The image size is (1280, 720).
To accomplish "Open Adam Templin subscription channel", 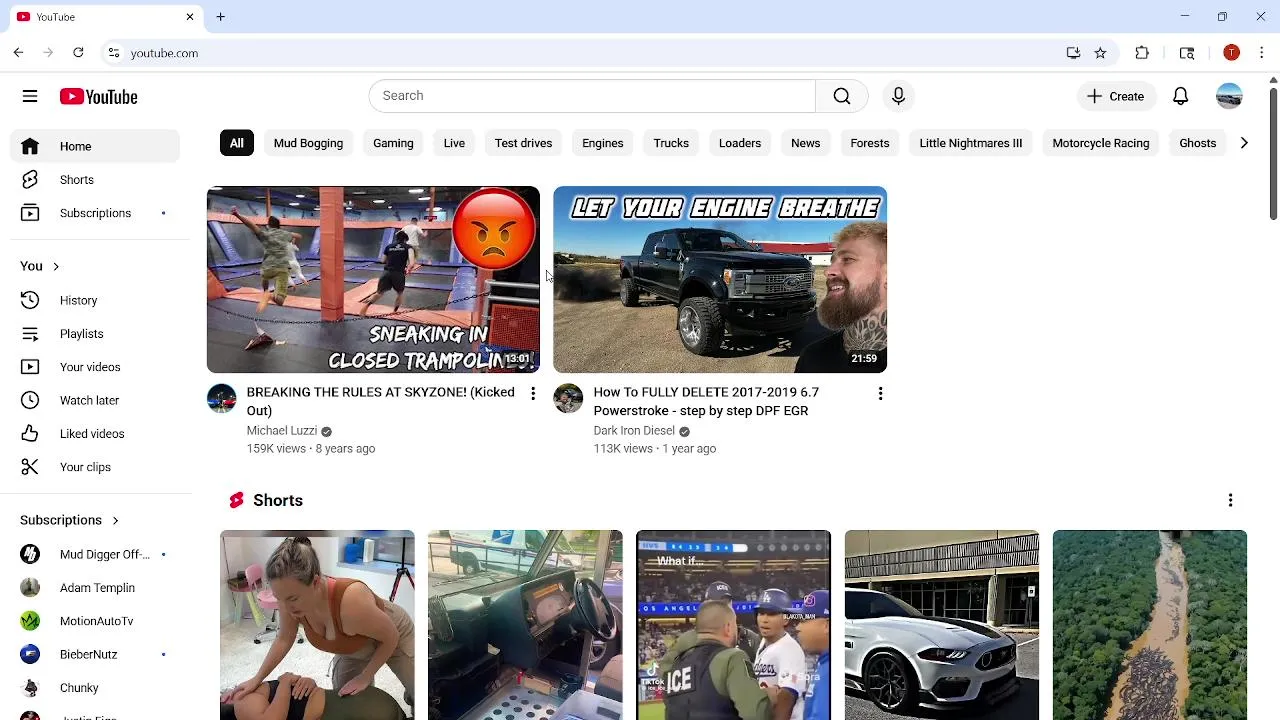I will tap(95, 588).
